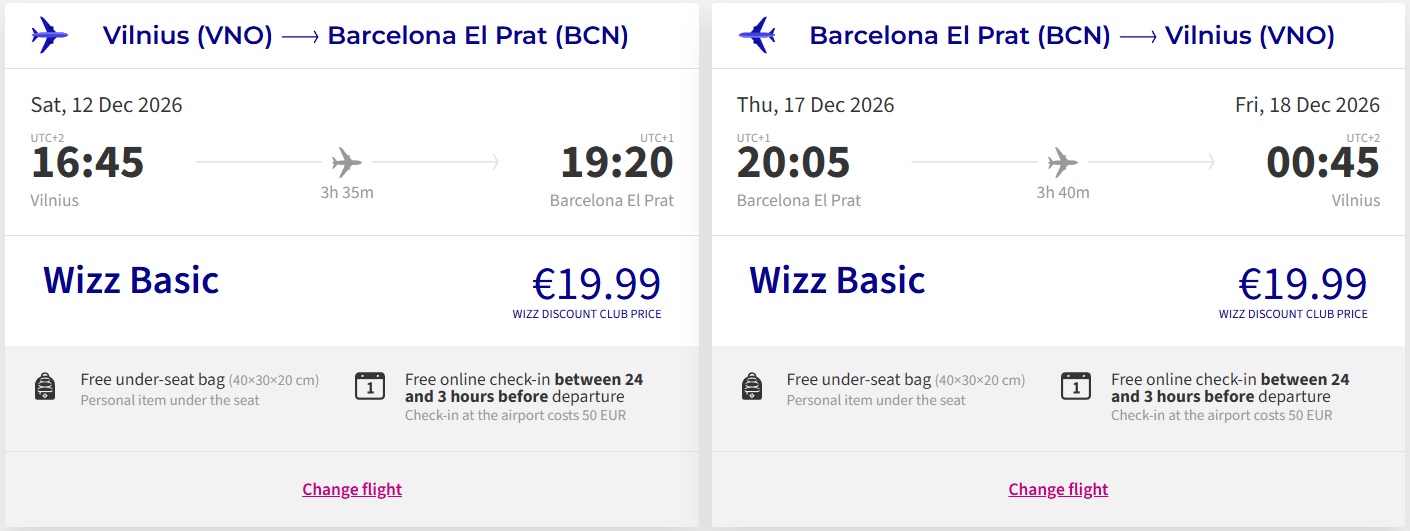Click the backpack icon in the return flight card

click(752, 386)
